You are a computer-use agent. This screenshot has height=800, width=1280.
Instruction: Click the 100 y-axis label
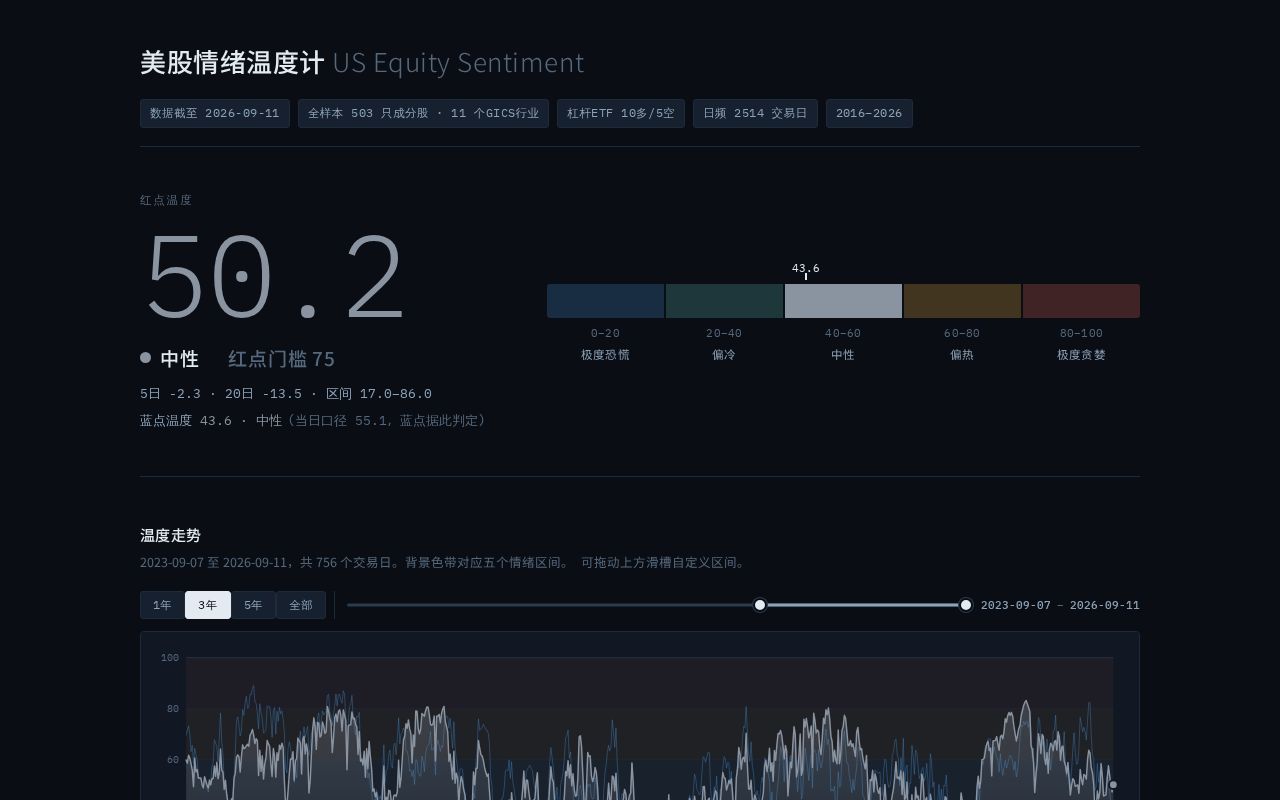[x=170, y=658]
